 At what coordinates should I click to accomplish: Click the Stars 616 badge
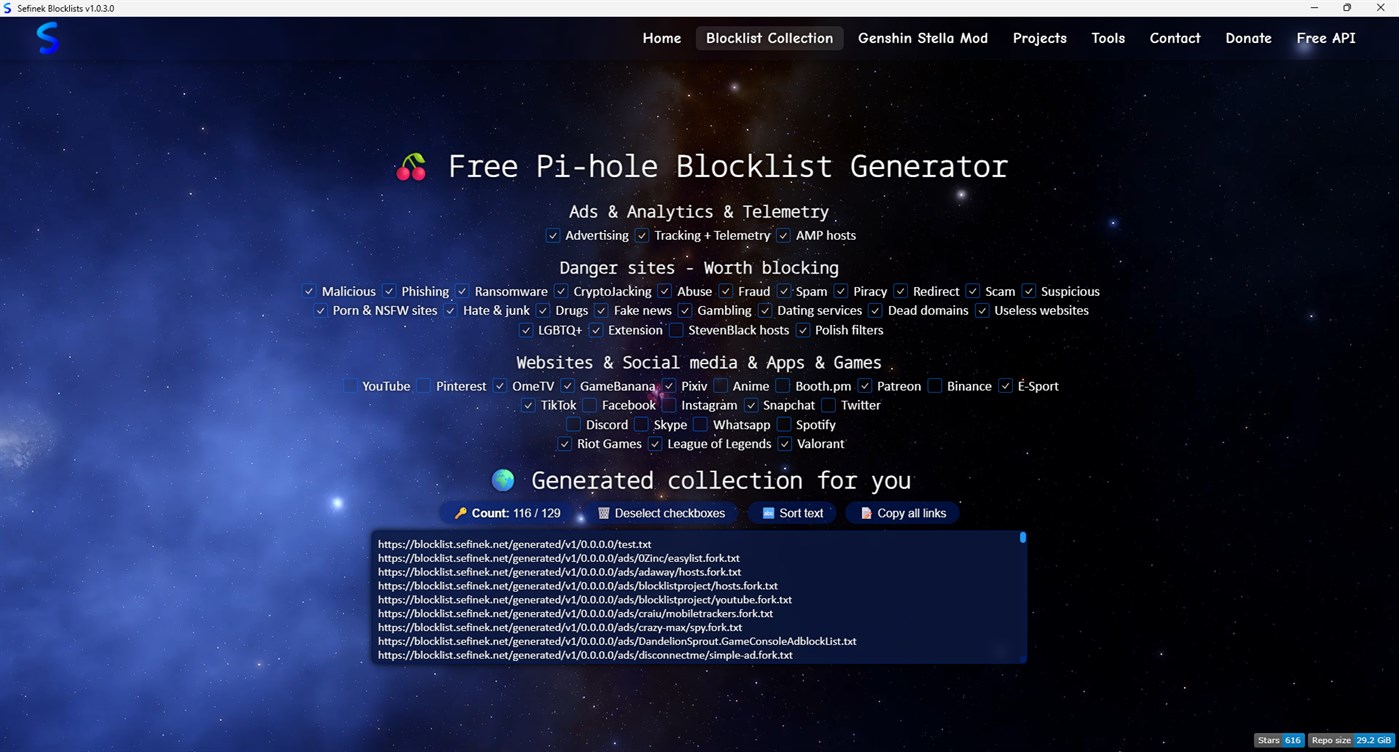pyautogui.click(x=1278, y=740)
